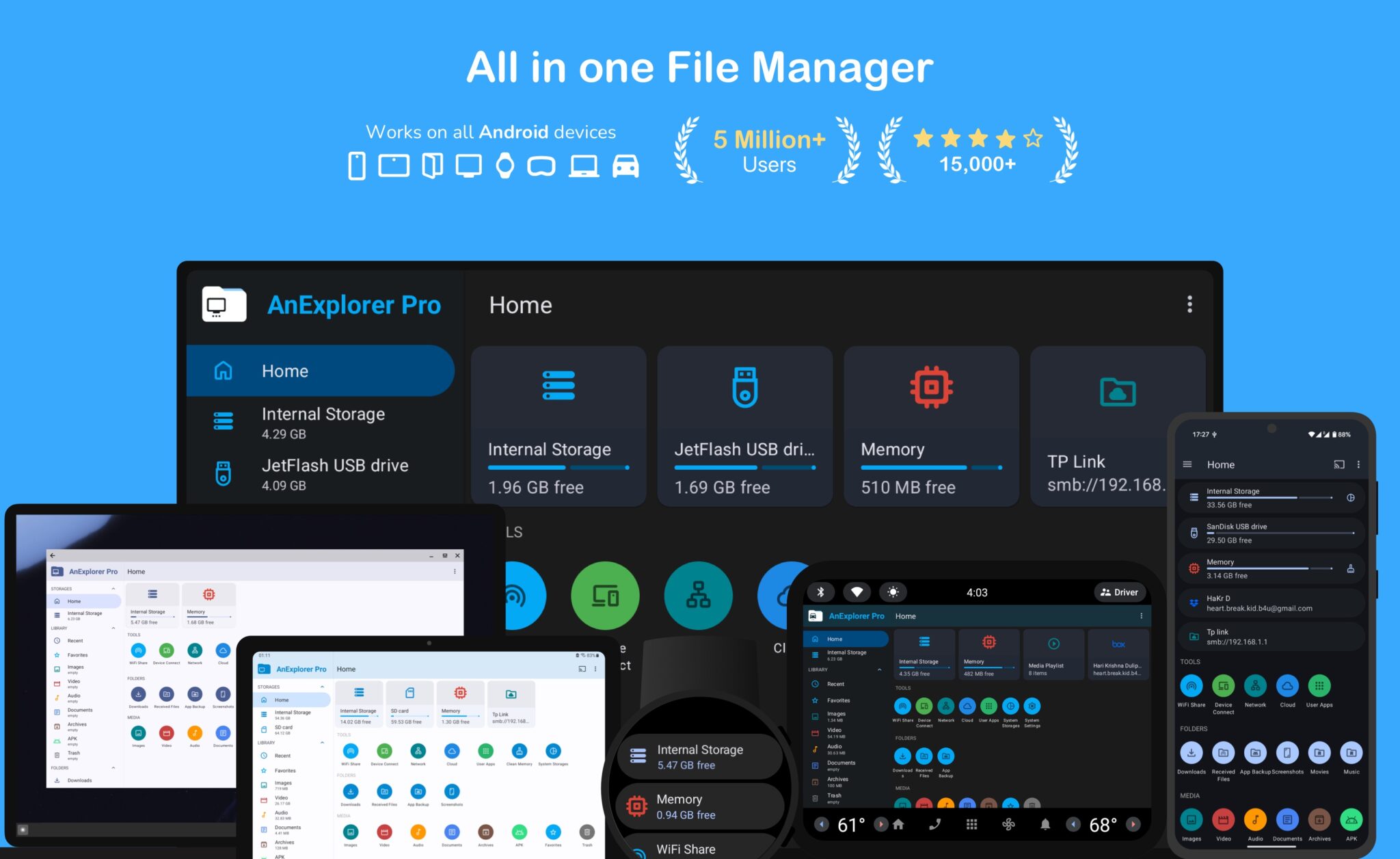
Task: Open the User Apps tool
Action: pos(1319,685)
